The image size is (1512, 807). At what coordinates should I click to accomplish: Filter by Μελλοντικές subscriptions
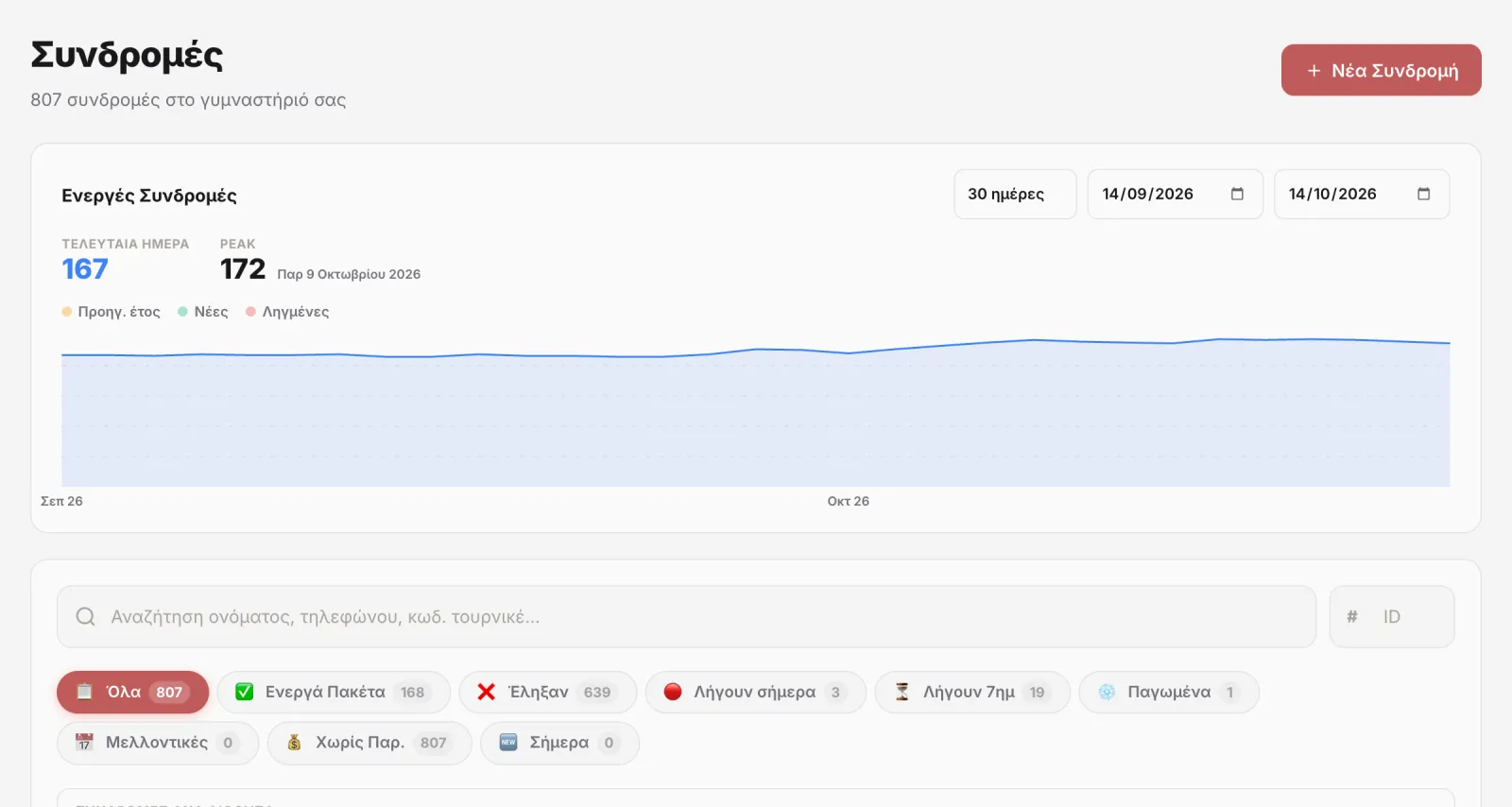pyautogui.click(x=157, y=743)
